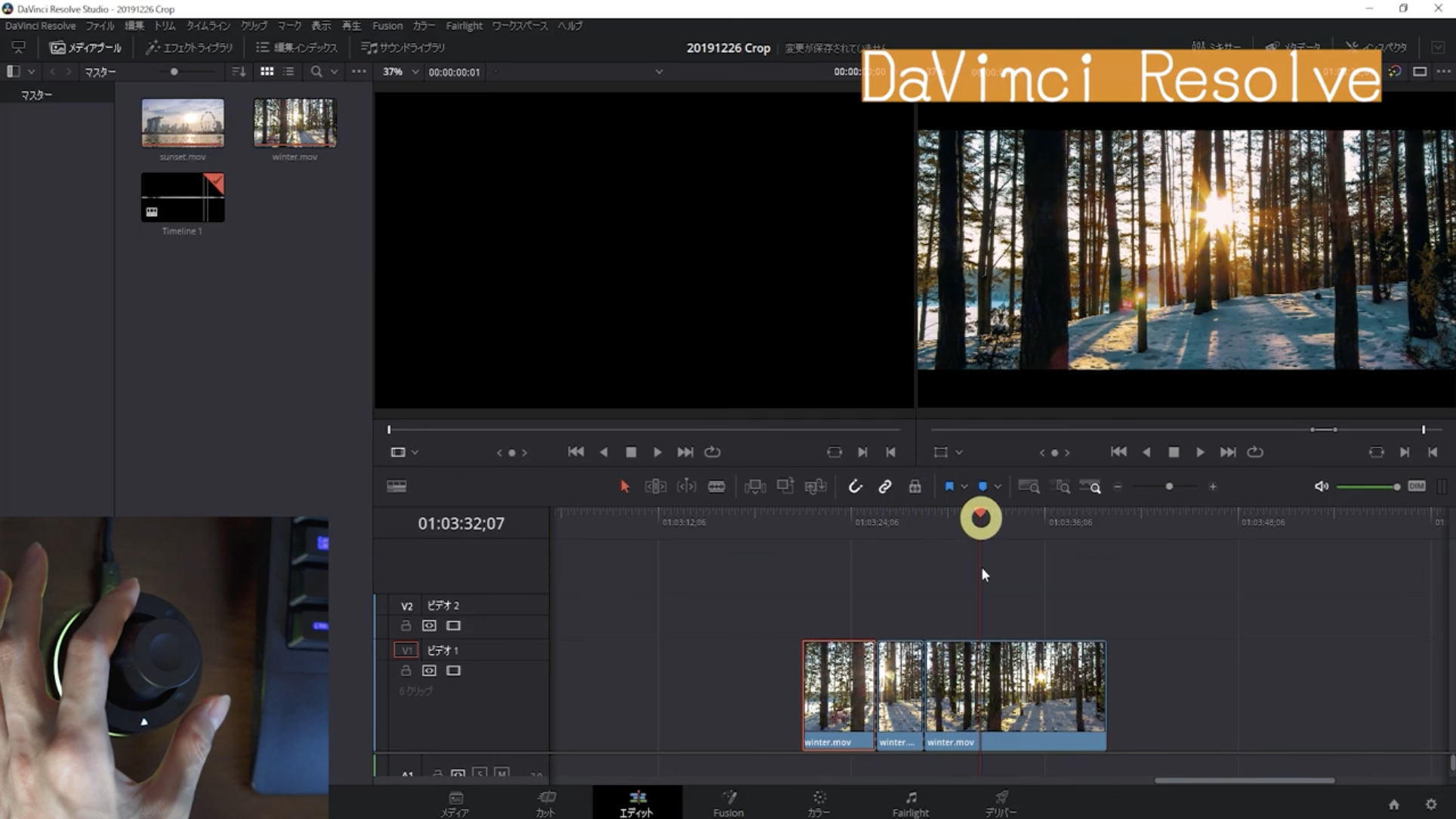
Task: Add a blue flag to clip
Action: [949, 487]
